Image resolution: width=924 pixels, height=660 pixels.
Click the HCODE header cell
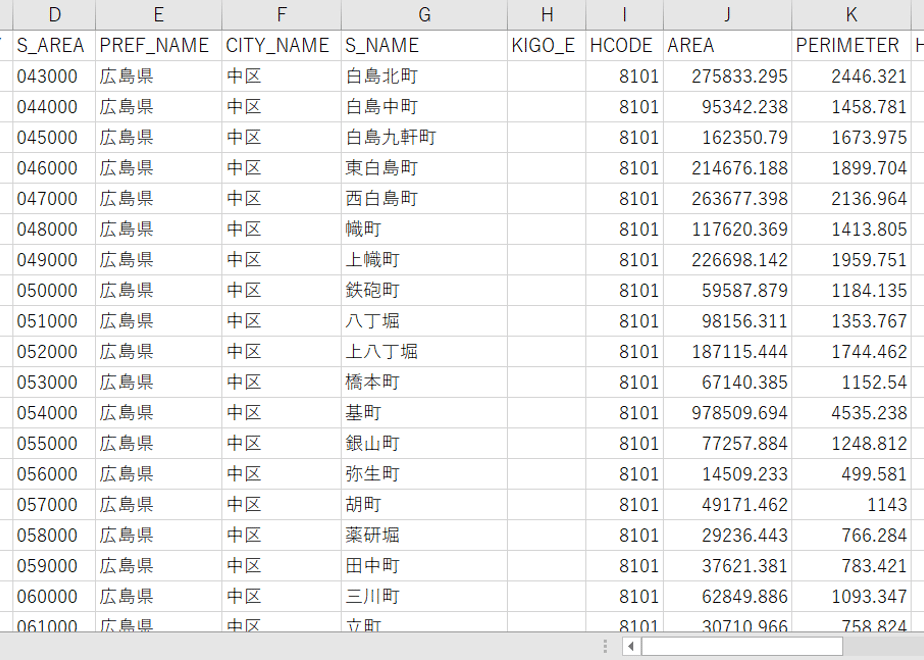pos(625,45)
